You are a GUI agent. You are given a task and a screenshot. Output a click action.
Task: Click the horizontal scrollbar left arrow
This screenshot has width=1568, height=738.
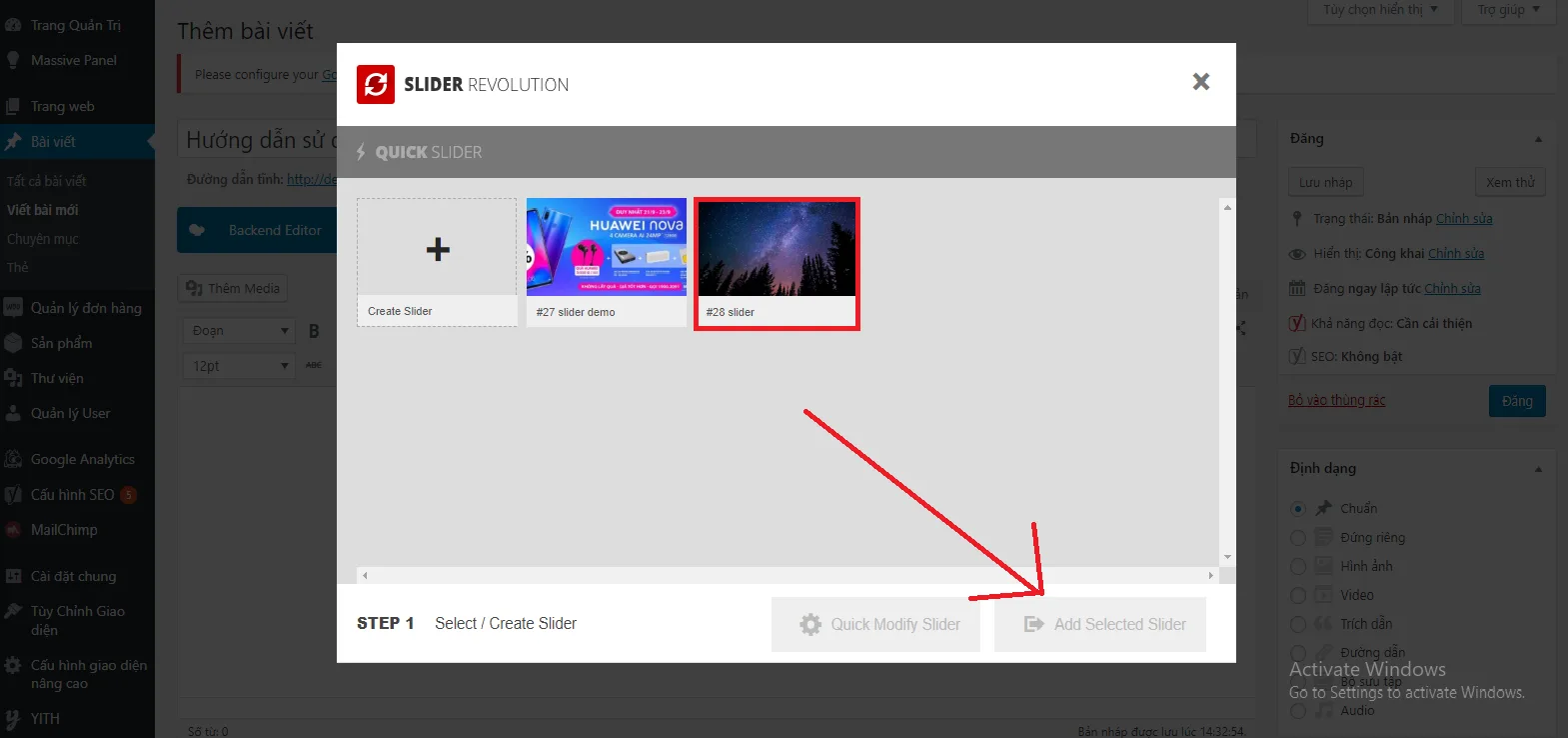[365, 575]
